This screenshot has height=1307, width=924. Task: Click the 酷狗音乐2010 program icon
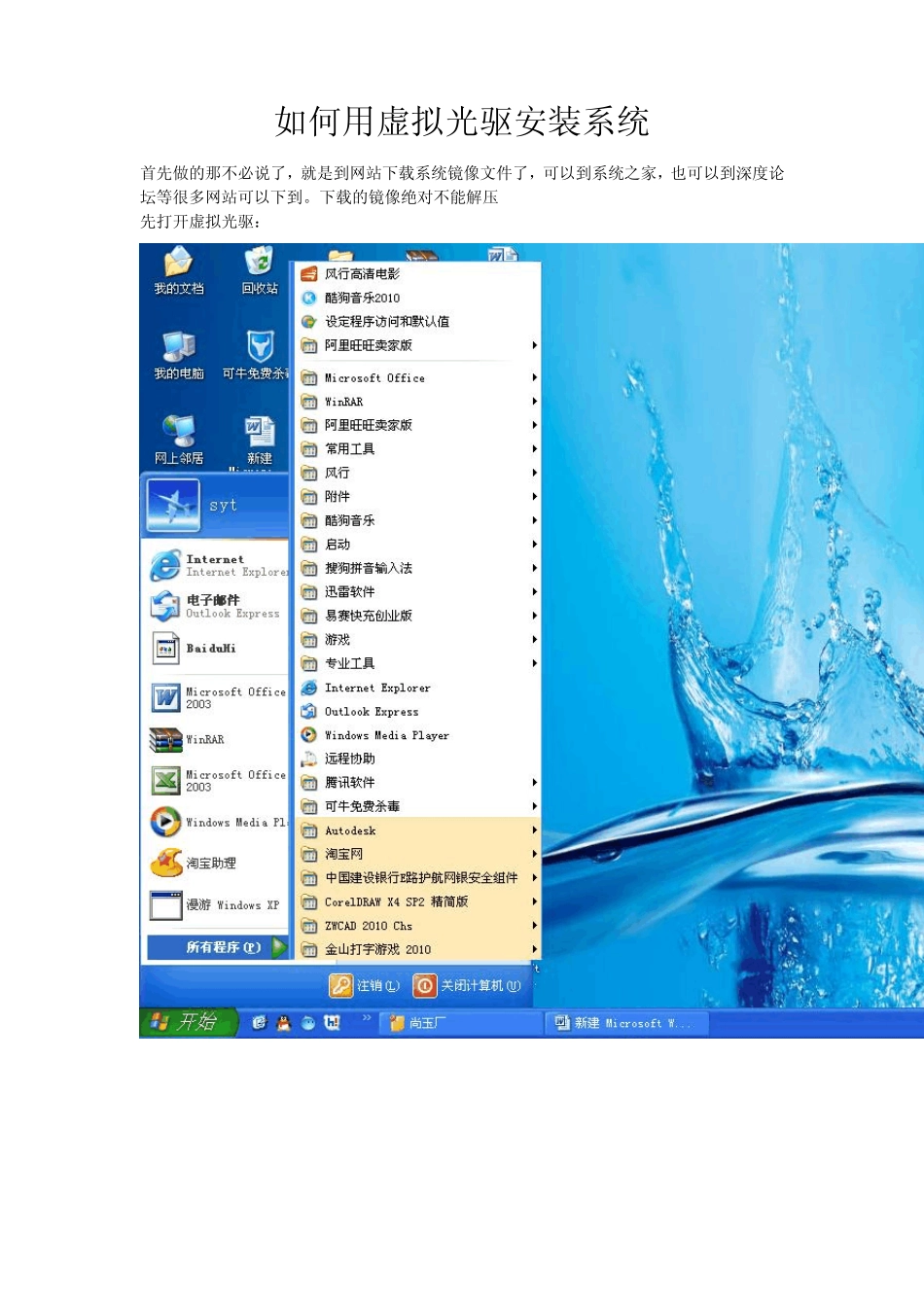pyautogui.click(x=309, y=299)
